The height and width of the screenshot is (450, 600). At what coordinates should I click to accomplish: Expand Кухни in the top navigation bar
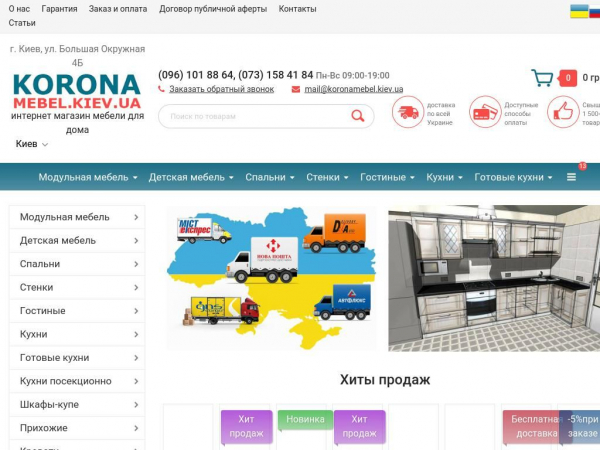pos(445,177)
